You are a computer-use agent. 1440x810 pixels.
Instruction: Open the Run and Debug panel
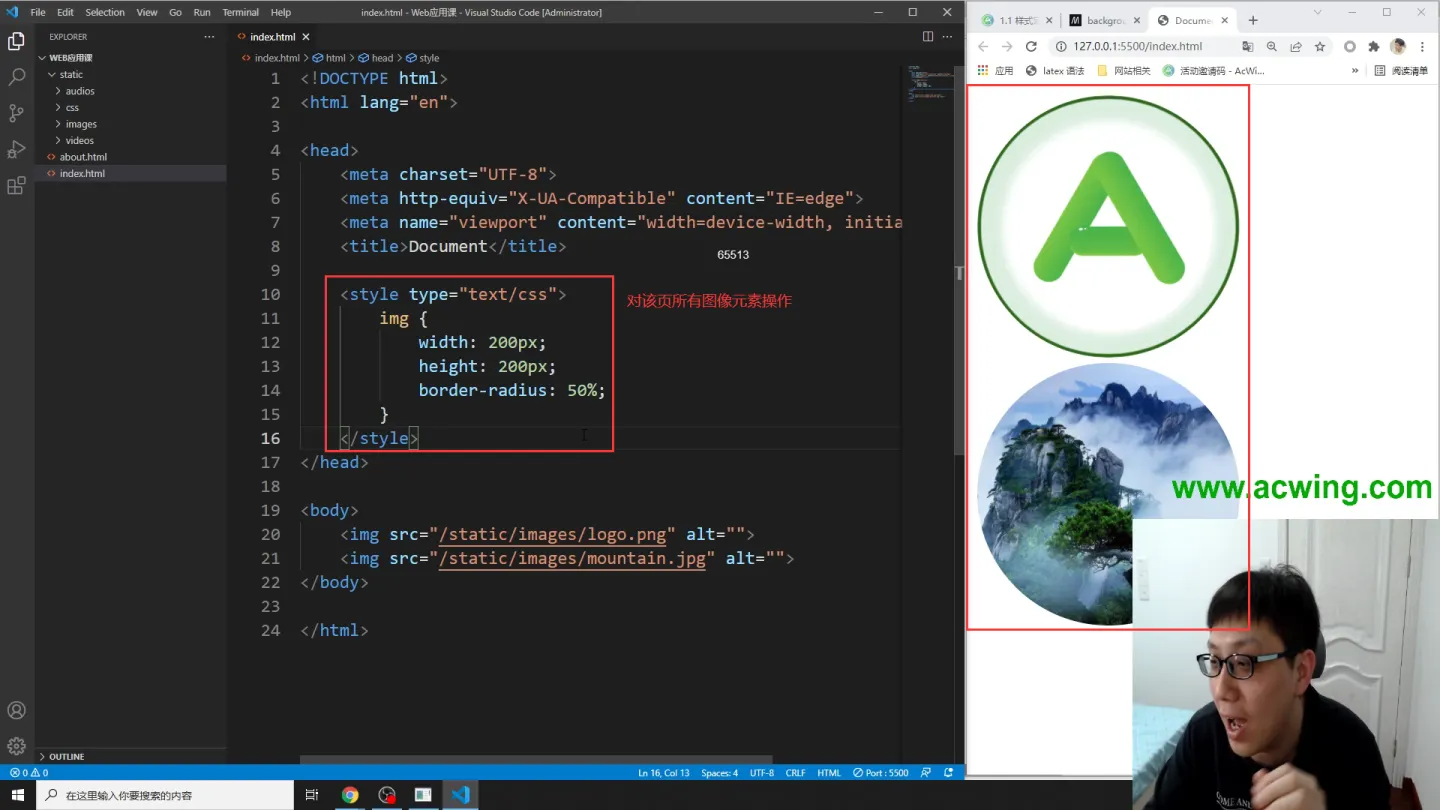pyautogui.click(x=16, y=149)
